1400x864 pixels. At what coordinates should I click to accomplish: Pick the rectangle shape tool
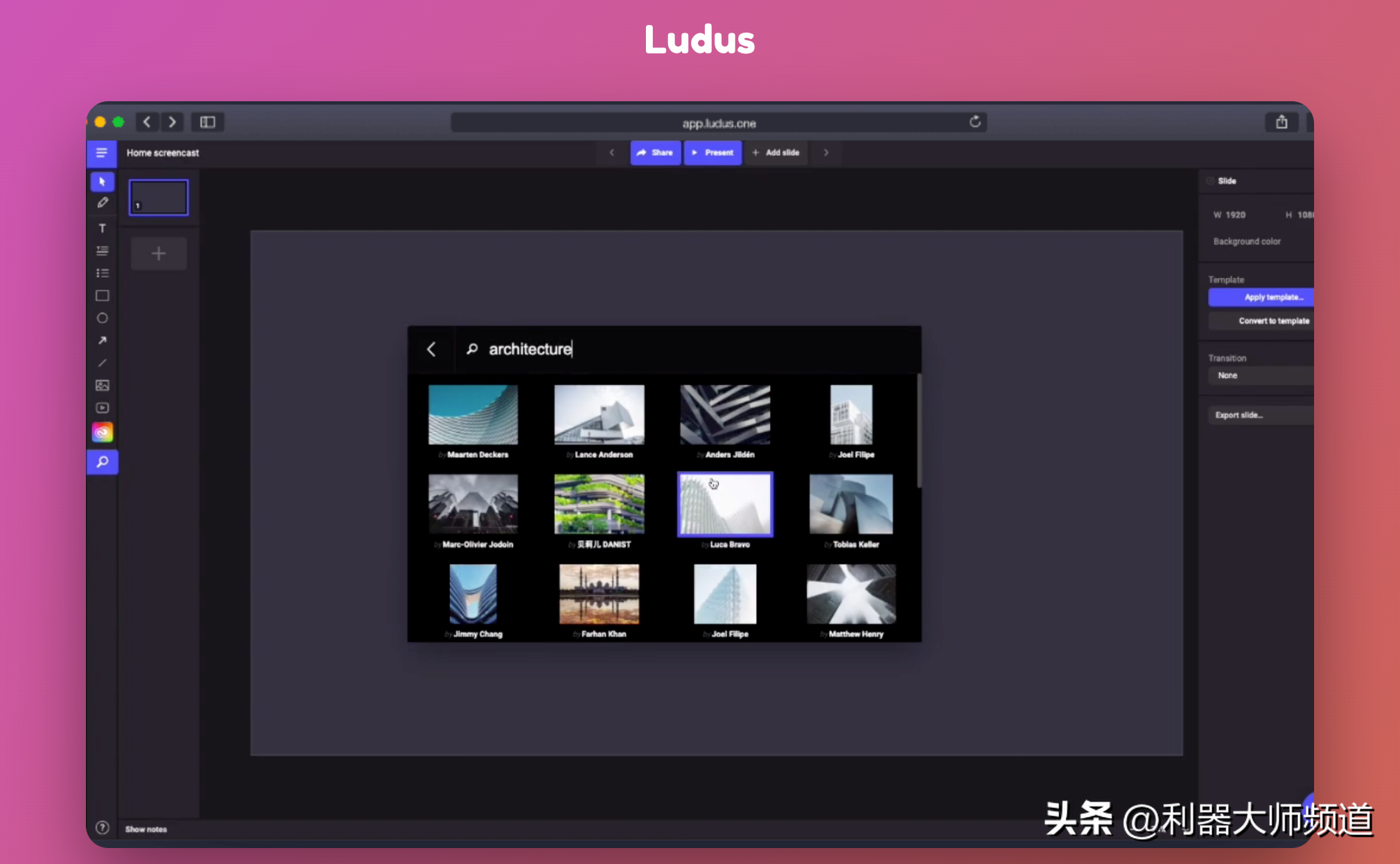(x=103, y=295)
